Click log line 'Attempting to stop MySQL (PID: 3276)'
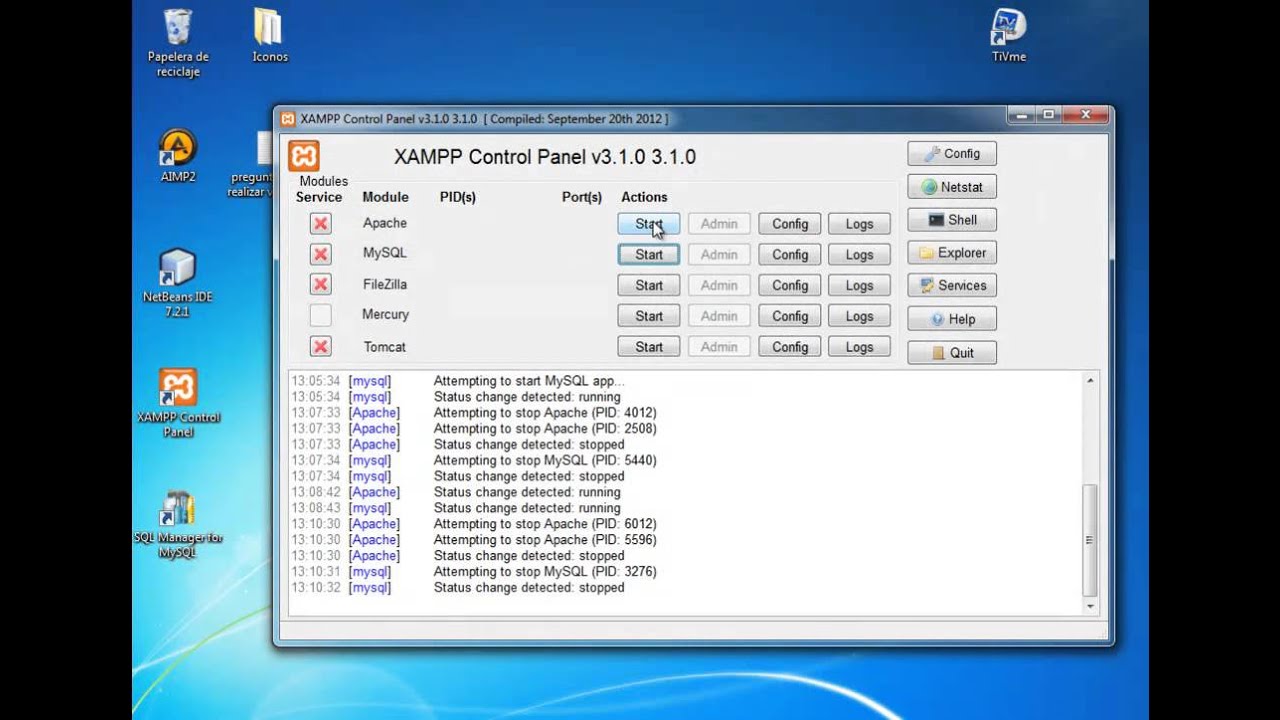 point(545,571)
